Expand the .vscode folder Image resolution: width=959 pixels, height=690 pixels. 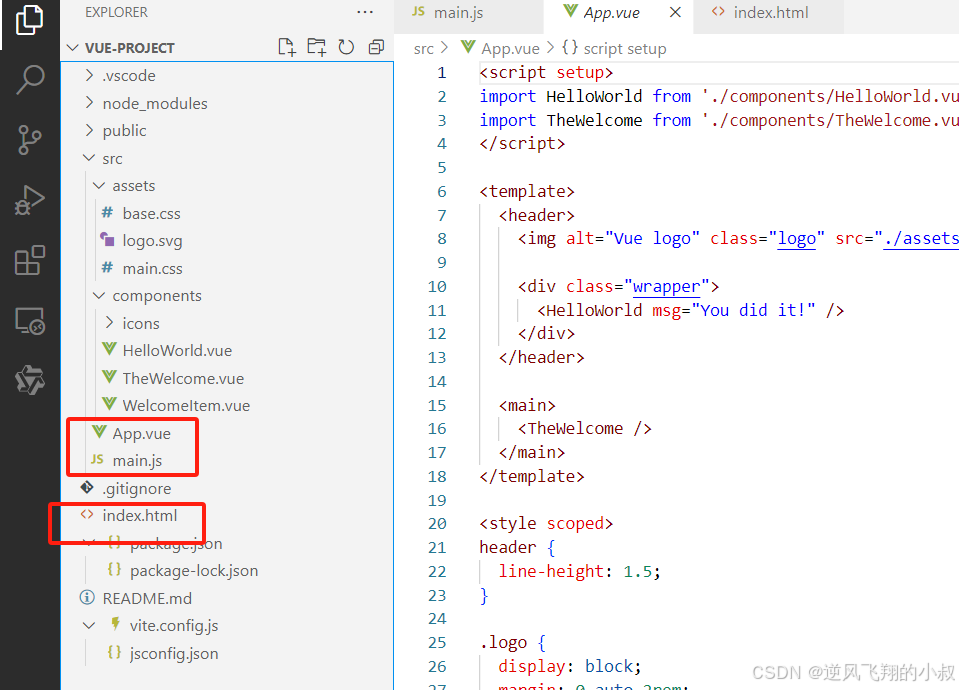click(x=89, y=75)
